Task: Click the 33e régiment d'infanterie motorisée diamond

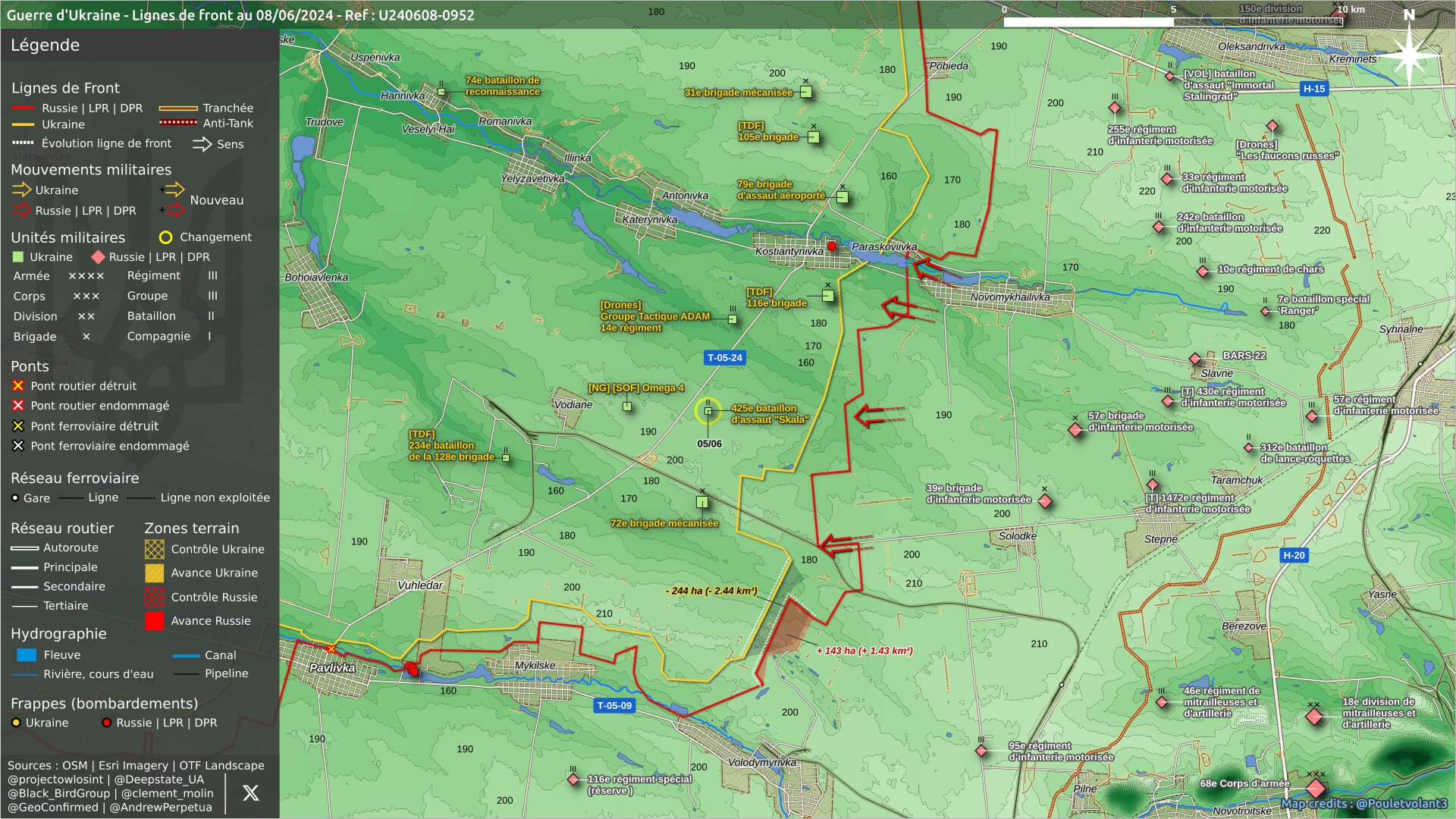Action: [1167, 179]
